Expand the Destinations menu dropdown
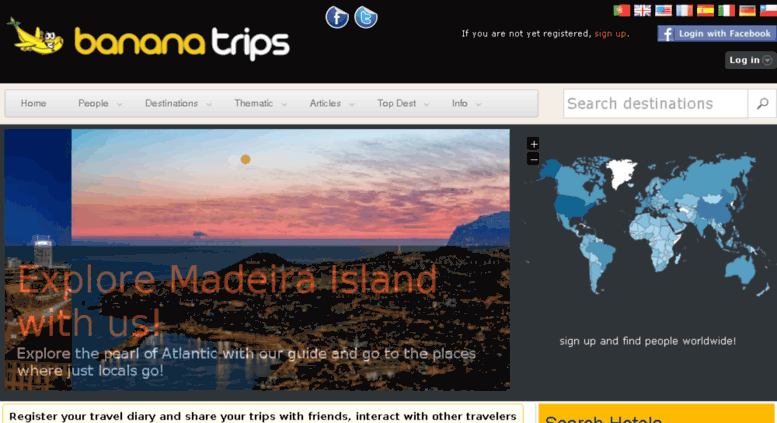The image size is (777, 423). click(178, 104)
